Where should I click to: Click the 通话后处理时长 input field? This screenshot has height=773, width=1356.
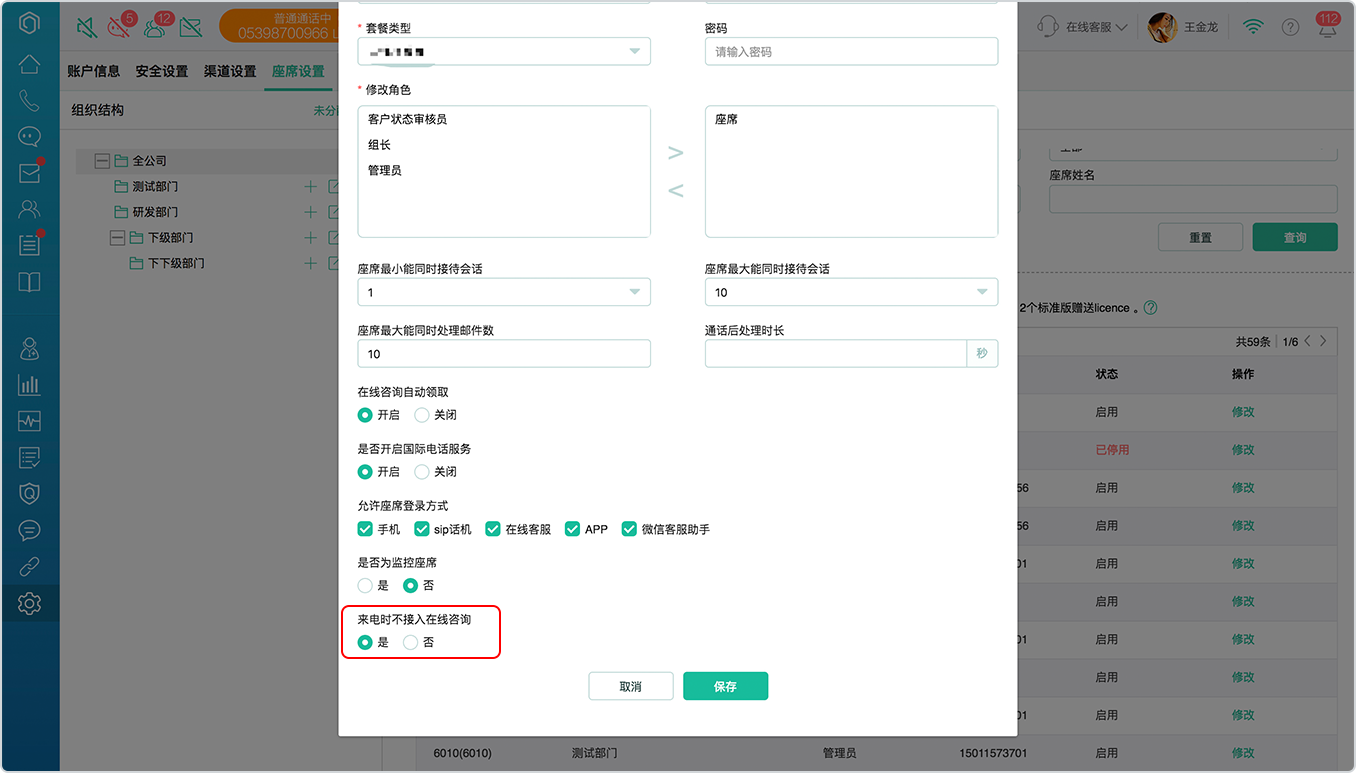836,353
